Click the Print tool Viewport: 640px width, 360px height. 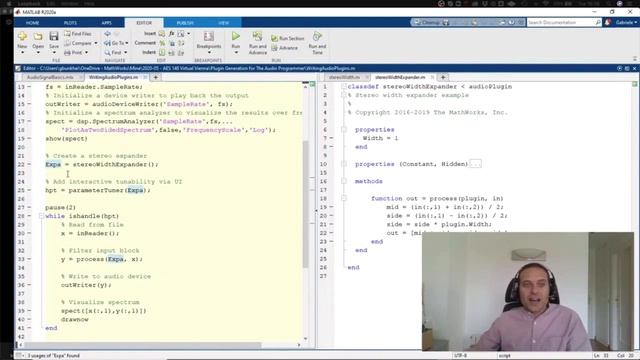tap(73, 53)
